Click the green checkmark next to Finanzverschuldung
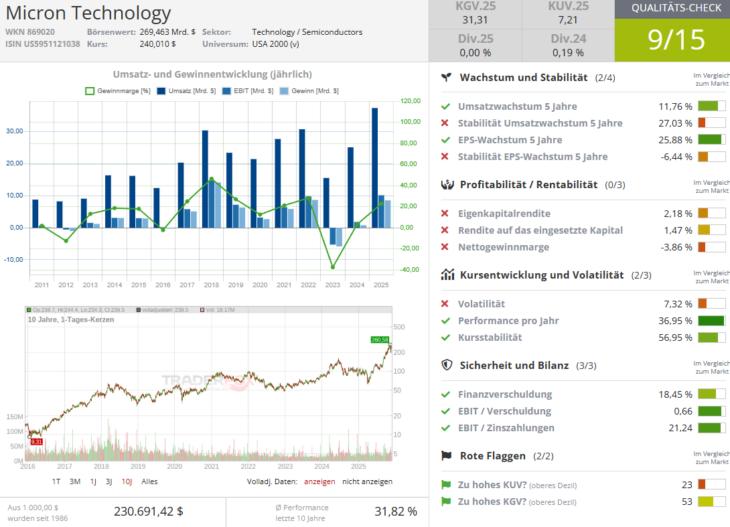This screenshot has width=730, height=527. pos(445,394)
